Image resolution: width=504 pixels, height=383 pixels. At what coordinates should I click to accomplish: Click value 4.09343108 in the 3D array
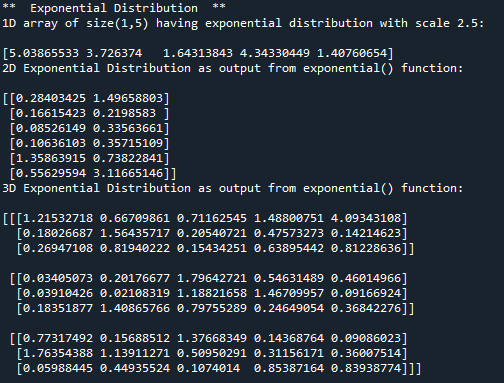(366, 218)
